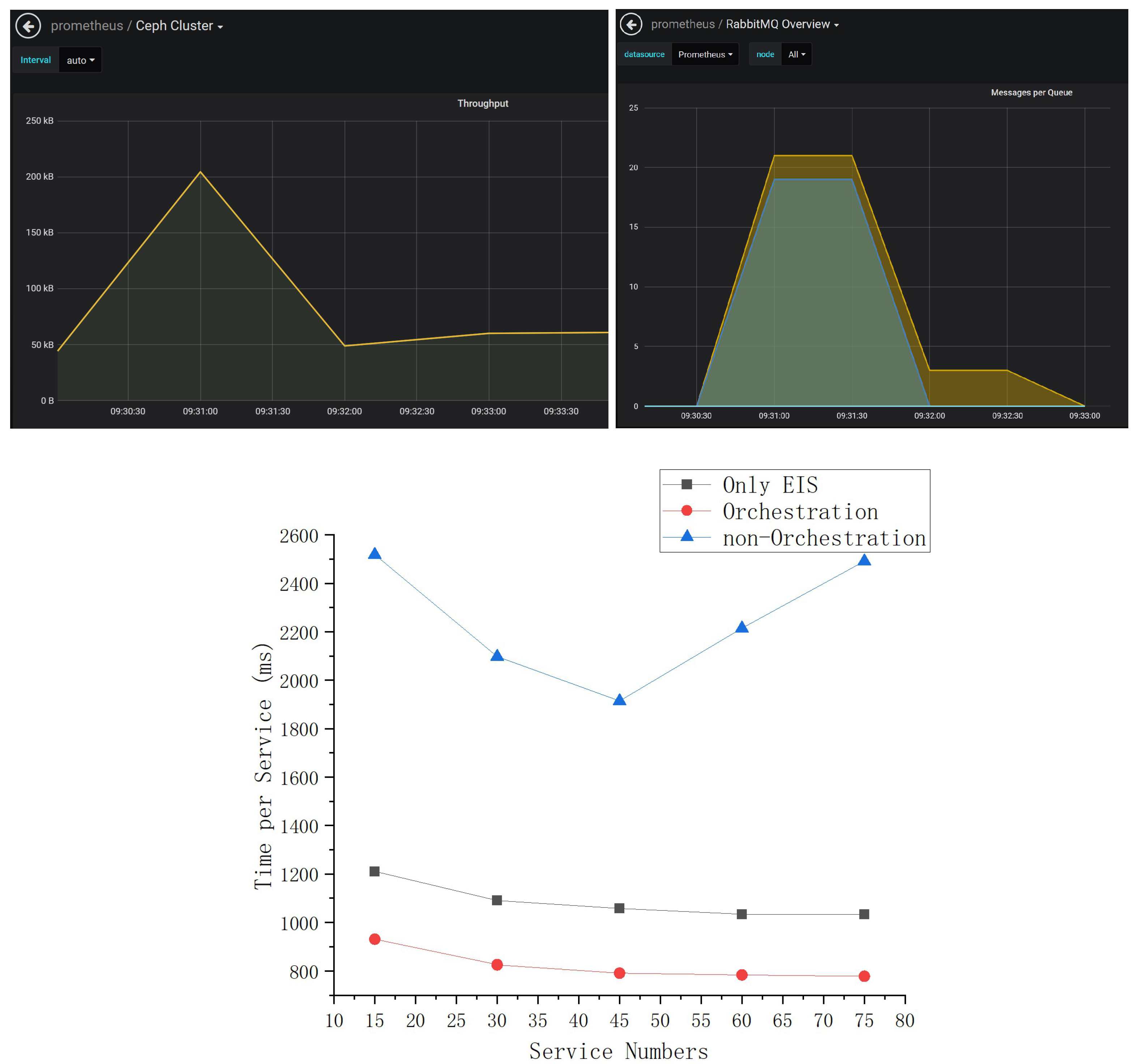Click the RabbitMQ Overview back arrow icon

pyautogui.click(x=631, y=25)
